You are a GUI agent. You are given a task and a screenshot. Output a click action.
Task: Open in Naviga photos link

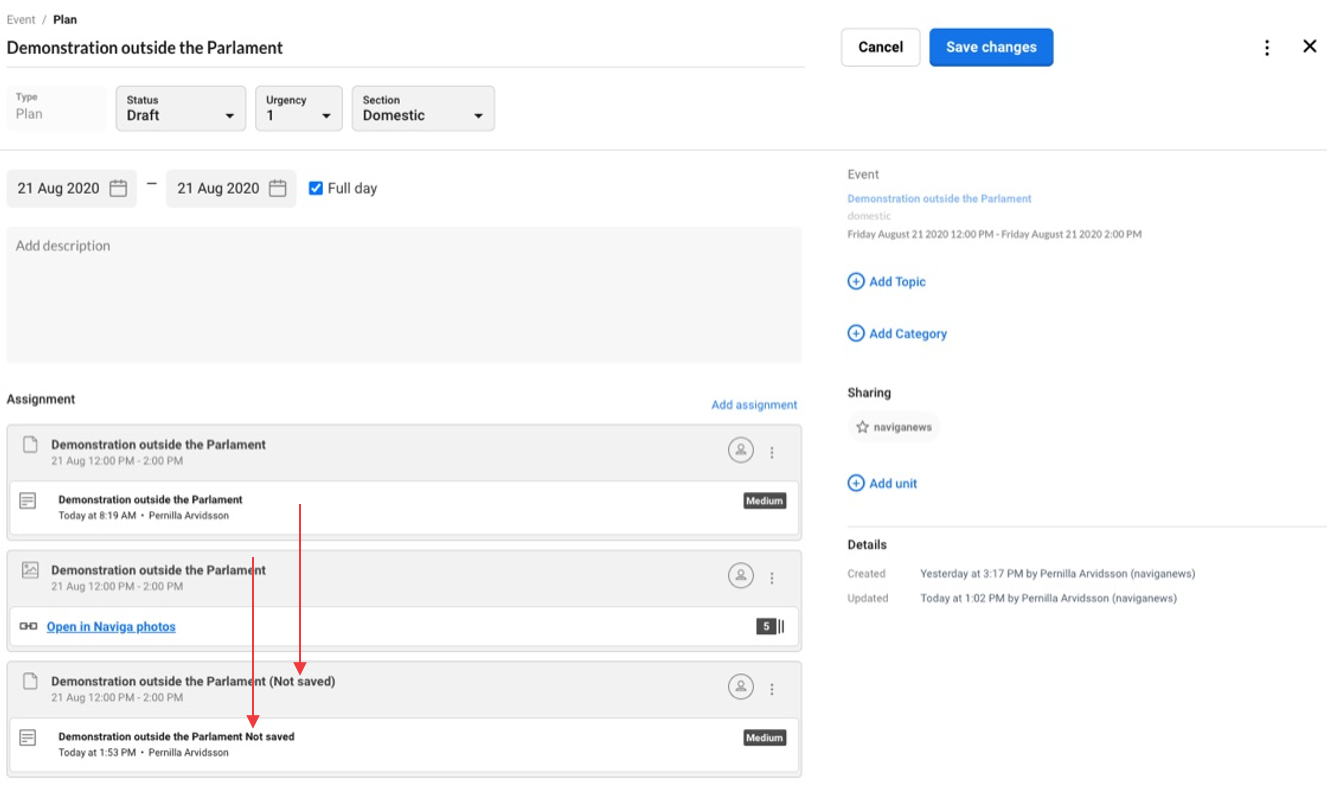111,627
